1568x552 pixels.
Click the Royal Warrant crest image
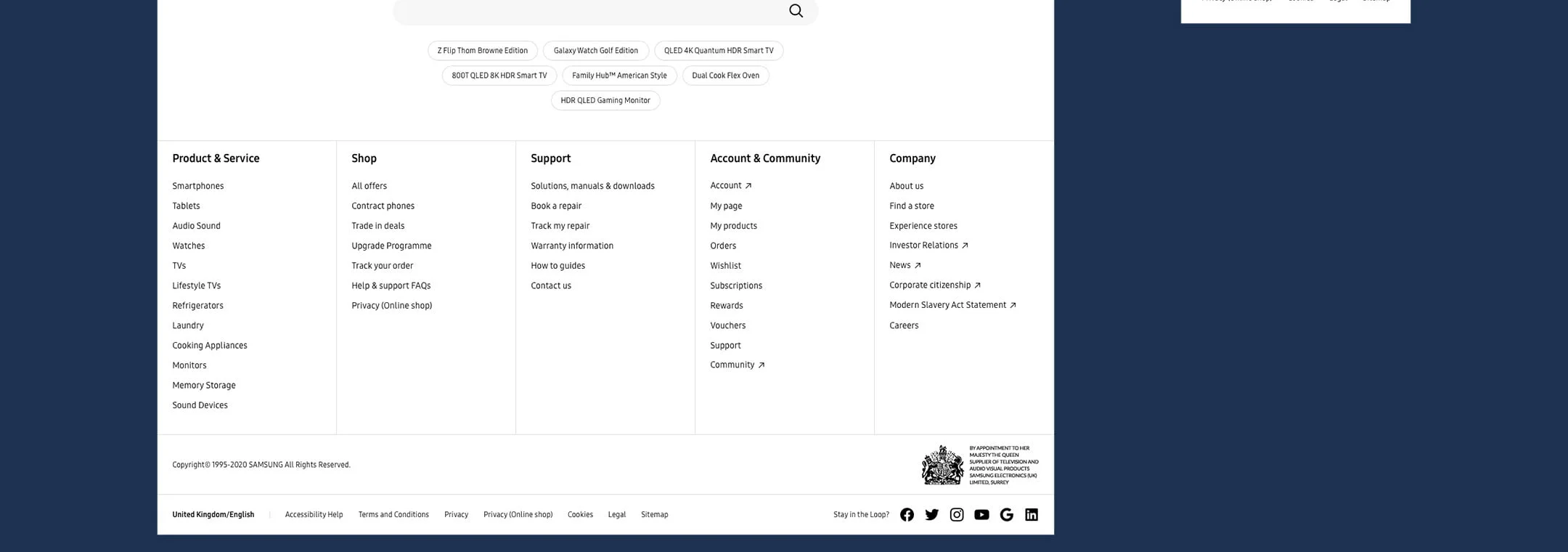pyautogui.click(x=942, y=465)
